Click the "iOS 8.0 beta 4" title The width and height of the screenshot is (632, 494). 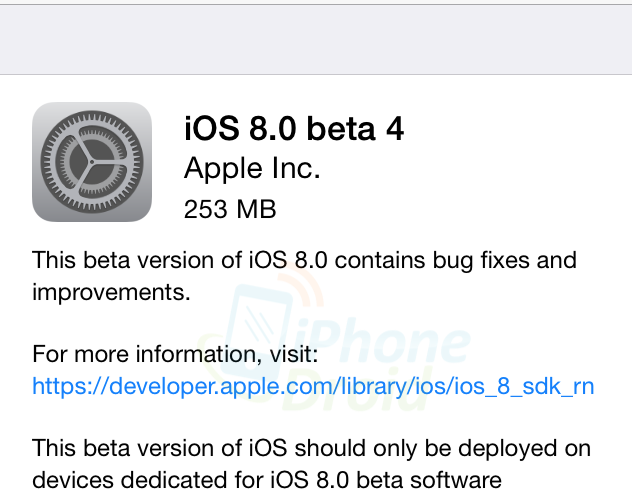pyautogui.click(x=294, y=129)
